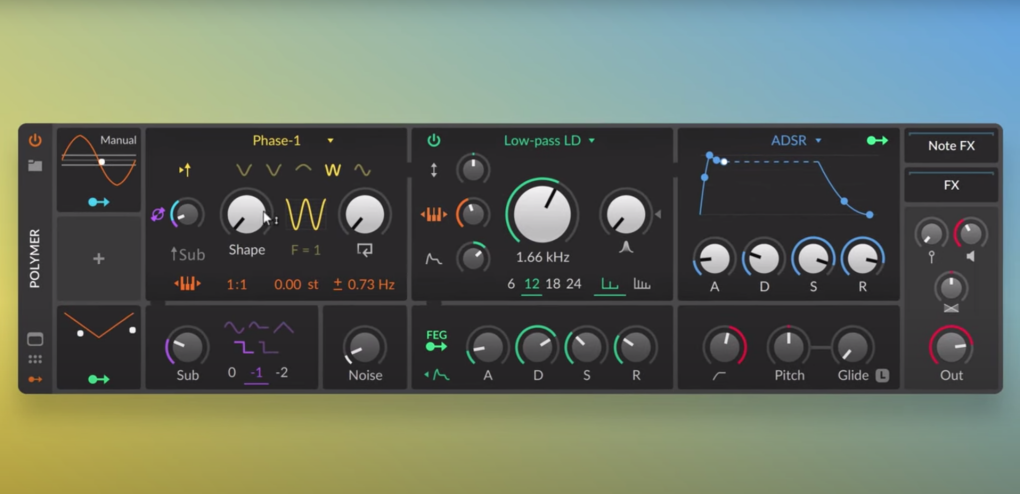Click the yellow waveform display
This screenshot has height=494, width=1020.
click(x=306, y=215)
